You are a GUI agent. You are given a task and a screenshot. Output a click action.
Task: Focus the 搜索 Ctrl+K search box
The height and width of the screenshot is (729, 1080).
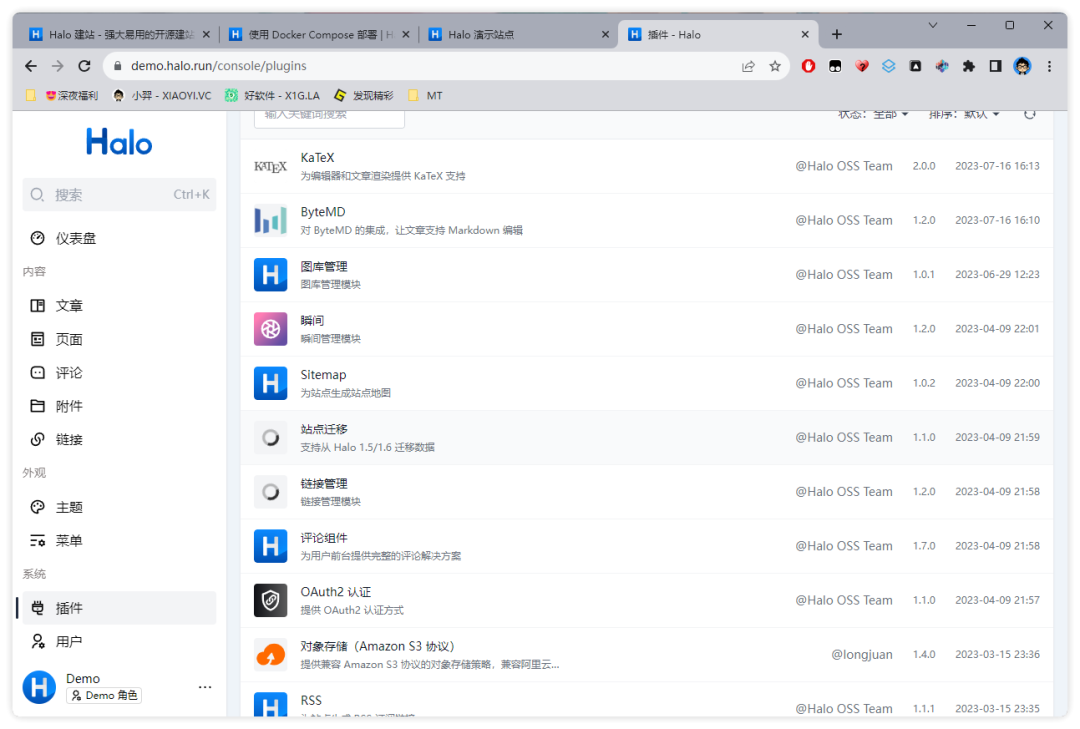[x=118, y=195]
